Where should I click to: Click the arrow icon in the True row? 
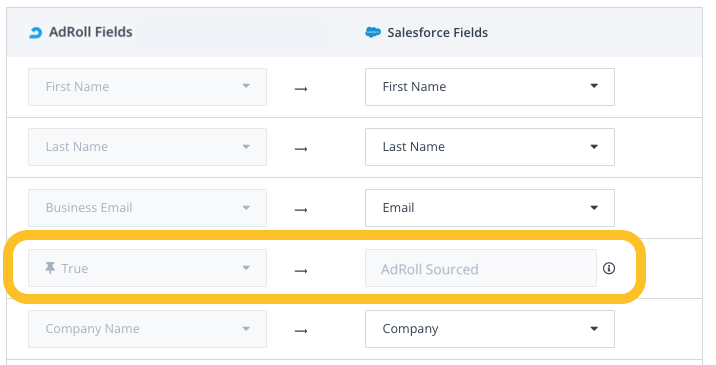tap(301, 271)
